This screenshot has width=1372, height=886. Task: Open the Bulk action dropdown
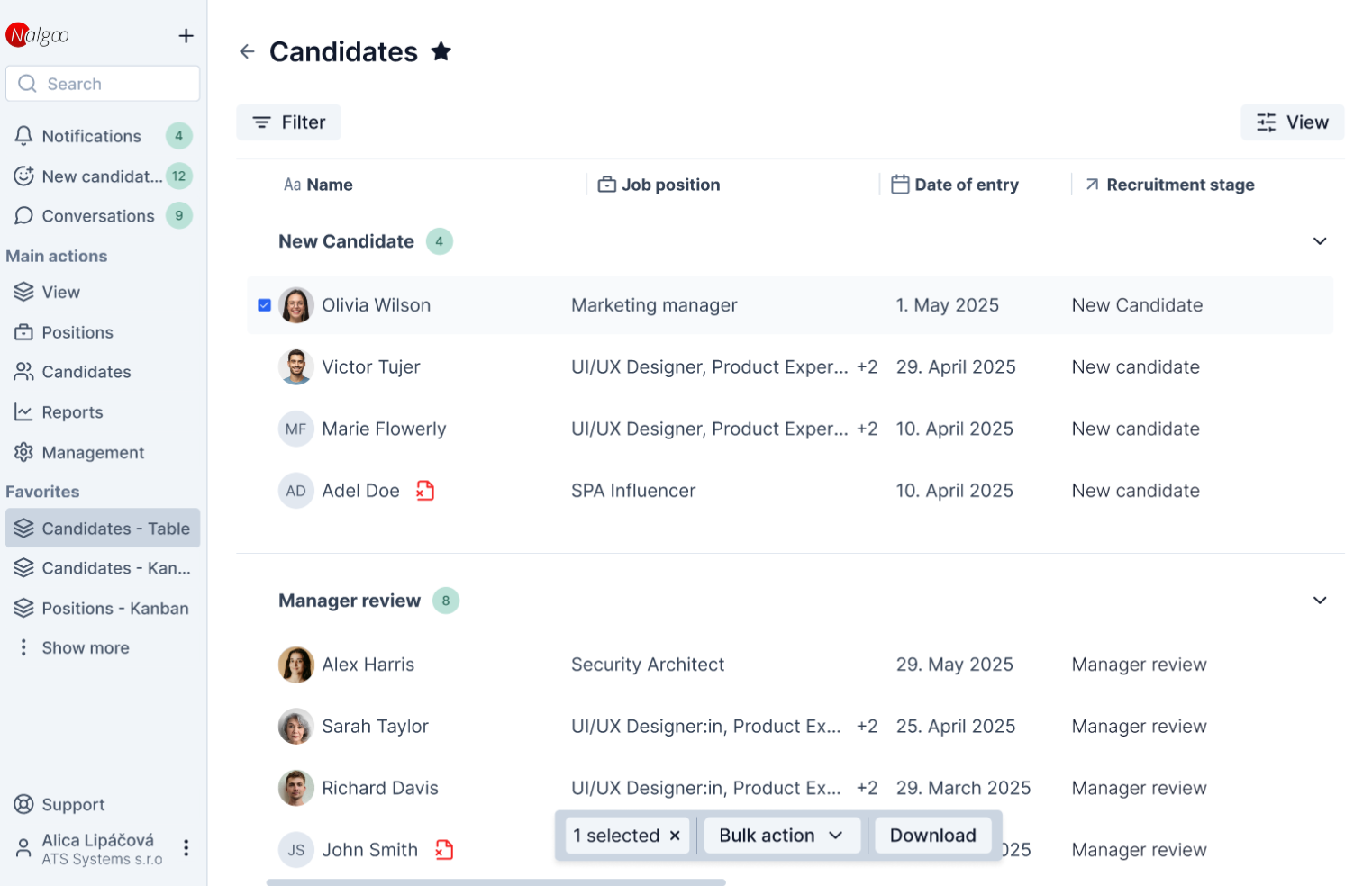pos(781,836)
